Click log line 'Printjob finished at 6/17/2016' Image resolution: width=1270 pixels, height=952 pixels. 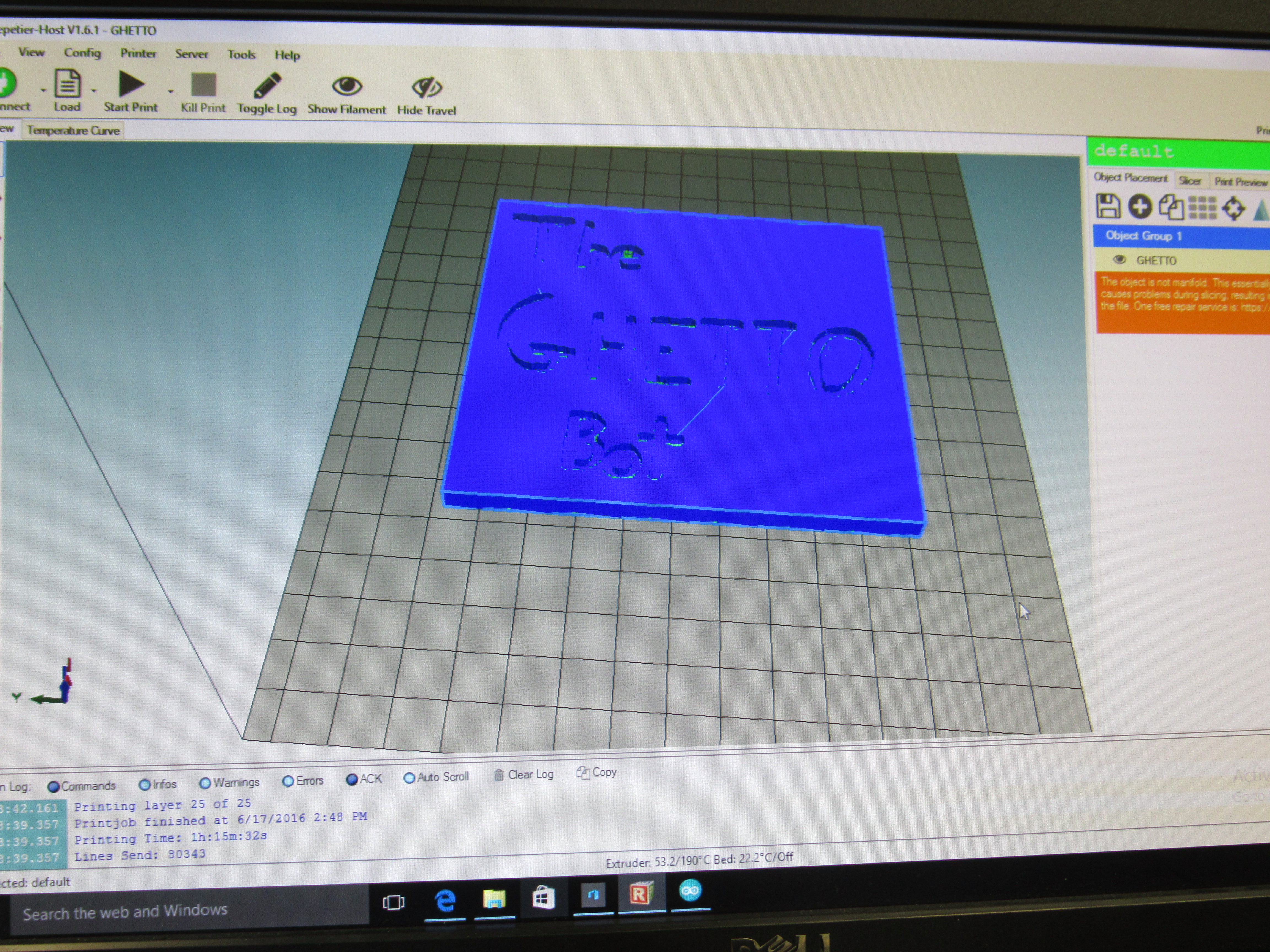(x=220, y=819)
